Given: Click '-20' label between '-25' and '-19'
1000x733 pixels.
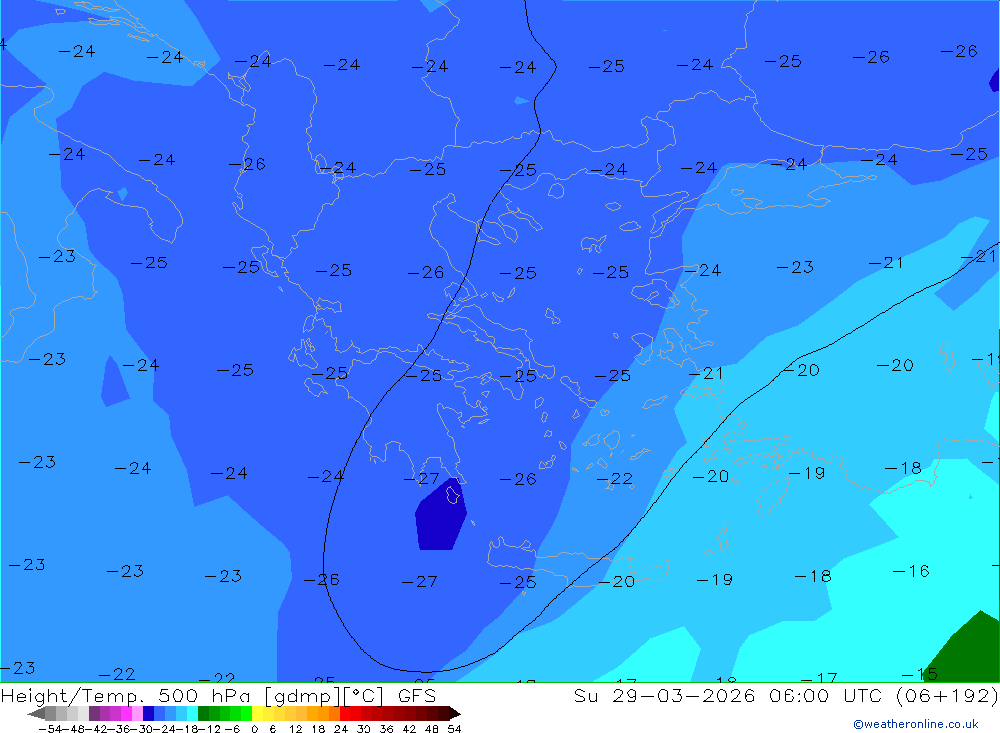Looking at the screenshot, I should point(617,581).
